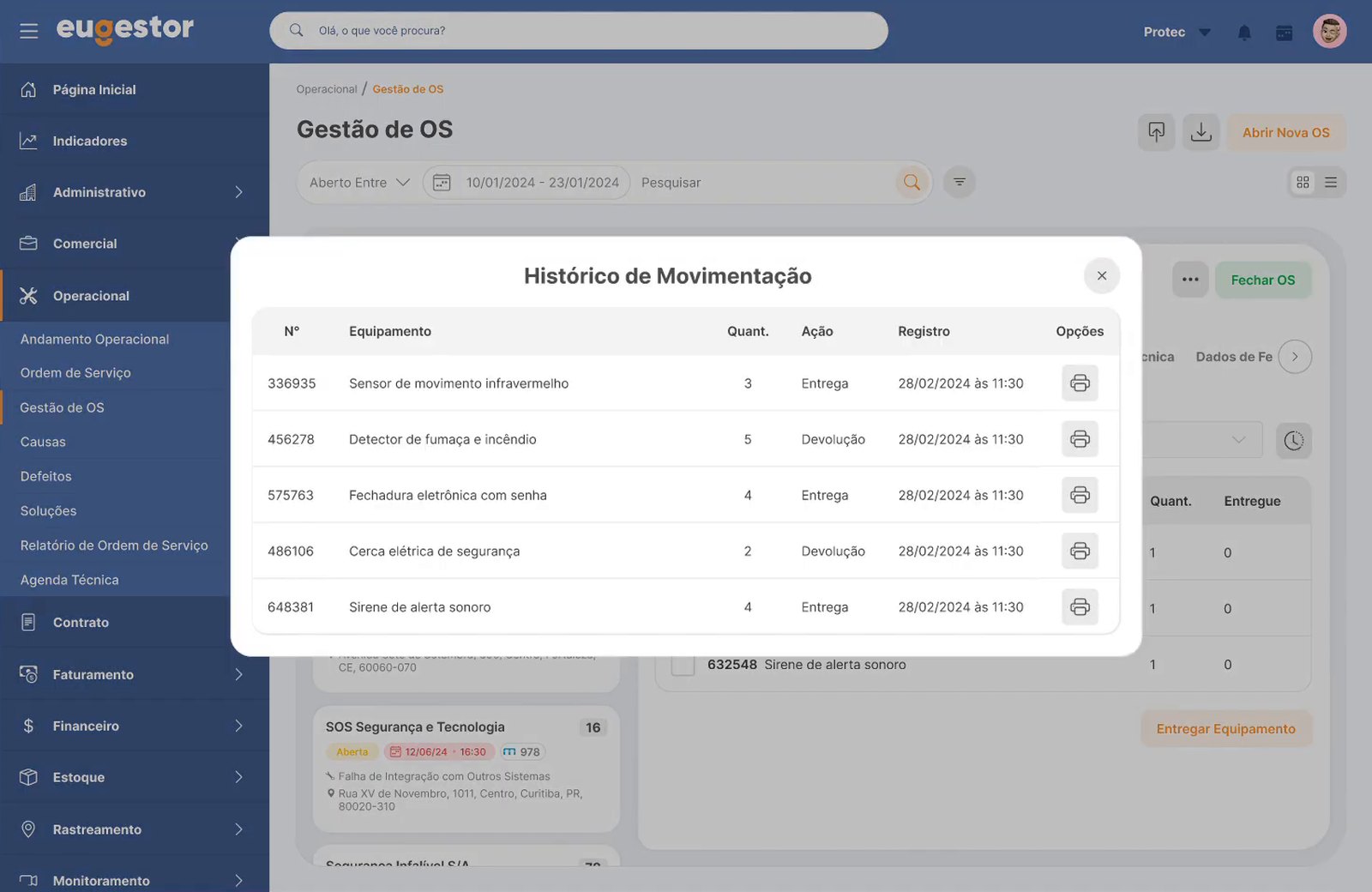Expand the Faturamento menu
This screenshot has width=1372, height=892.
[x=135, y=674]
